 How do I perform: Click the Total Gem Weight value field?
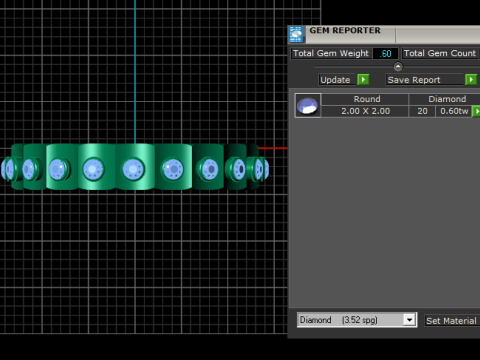(385, 53)
